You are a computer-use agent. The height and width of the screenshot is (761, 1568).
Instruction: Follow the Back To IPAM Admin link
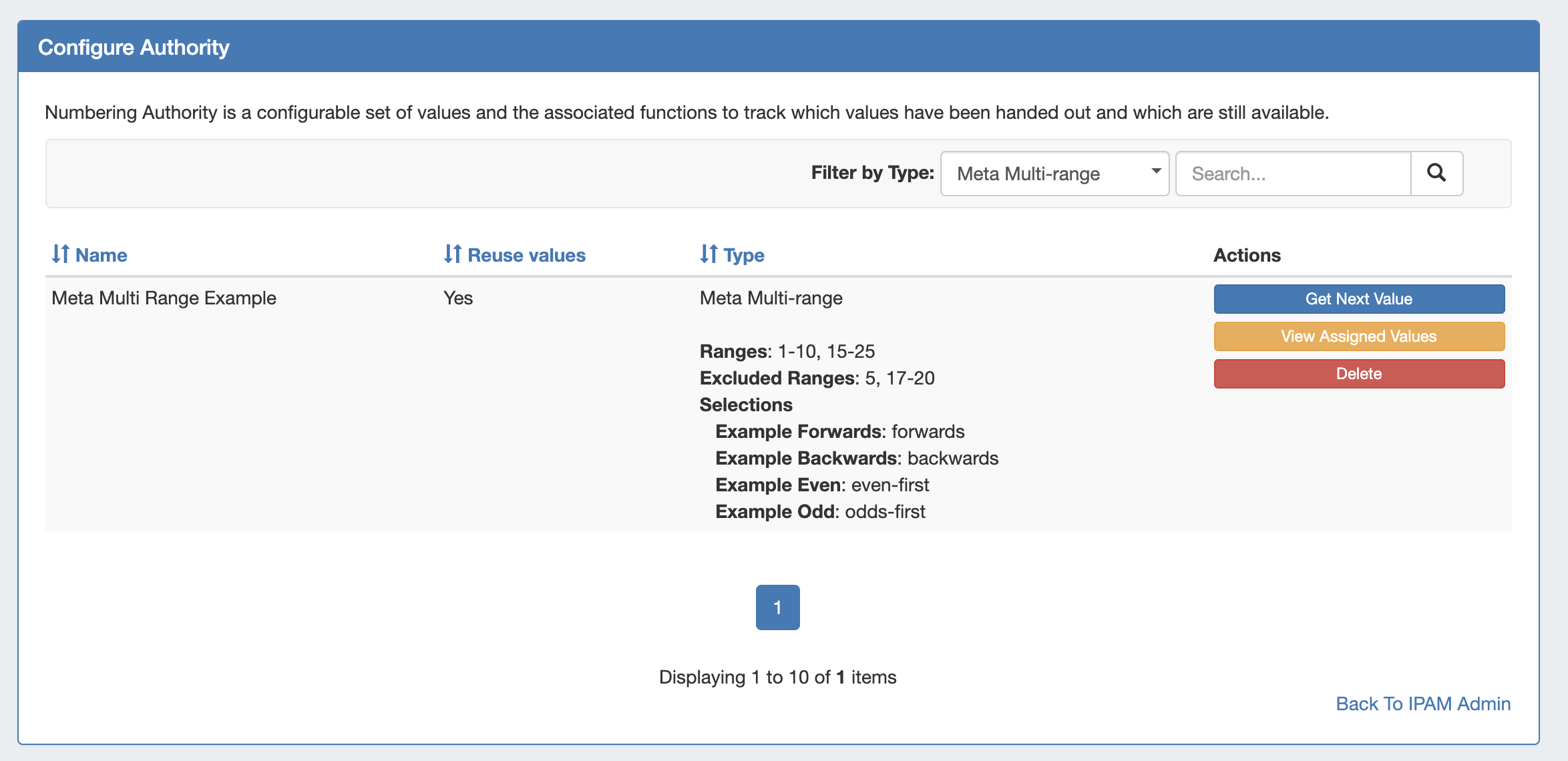1422,704
